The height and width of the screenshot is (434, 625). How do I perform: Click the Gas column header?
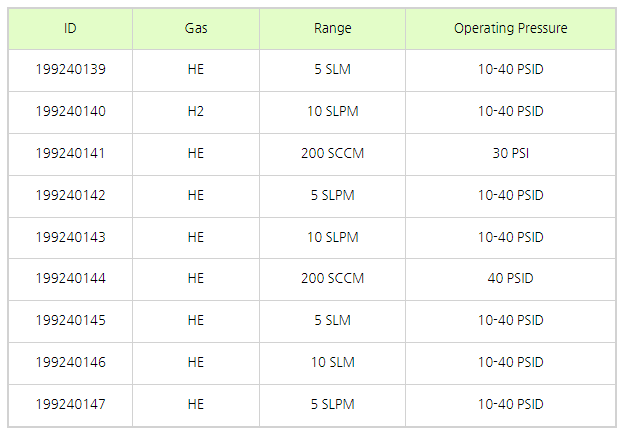[196, 29]
